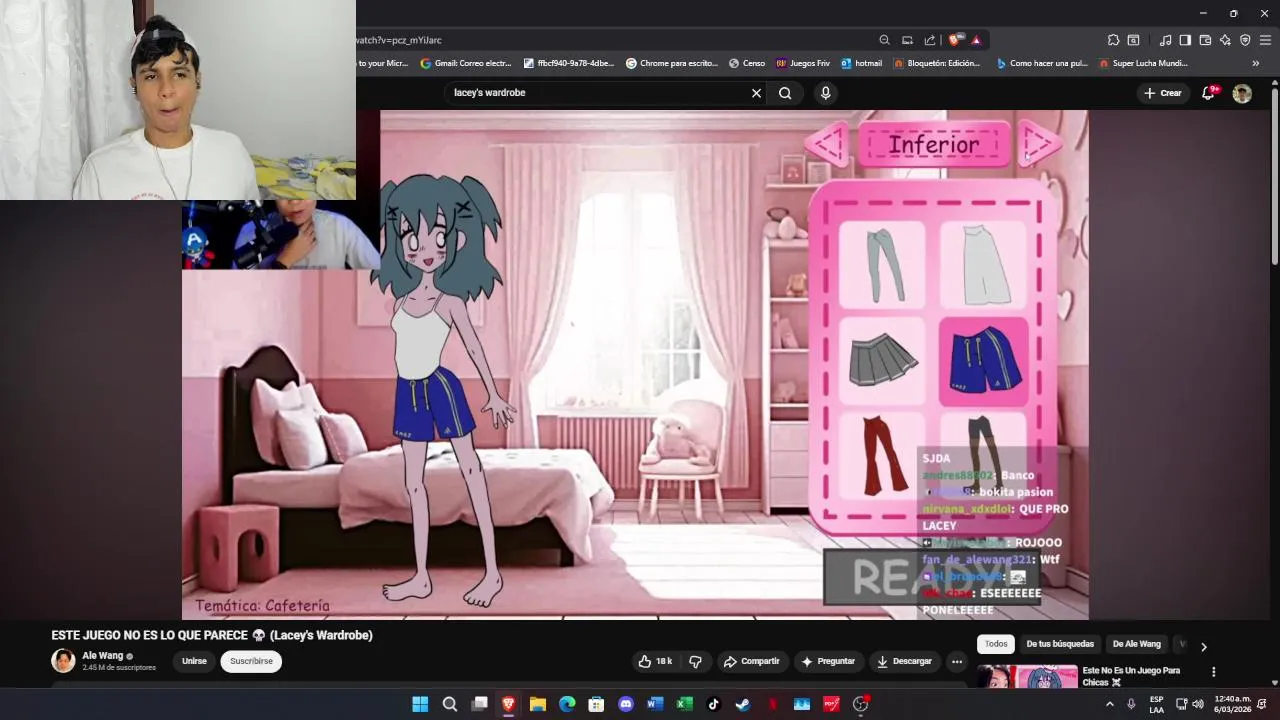Click the 'Descargar' button

point(904,661)
